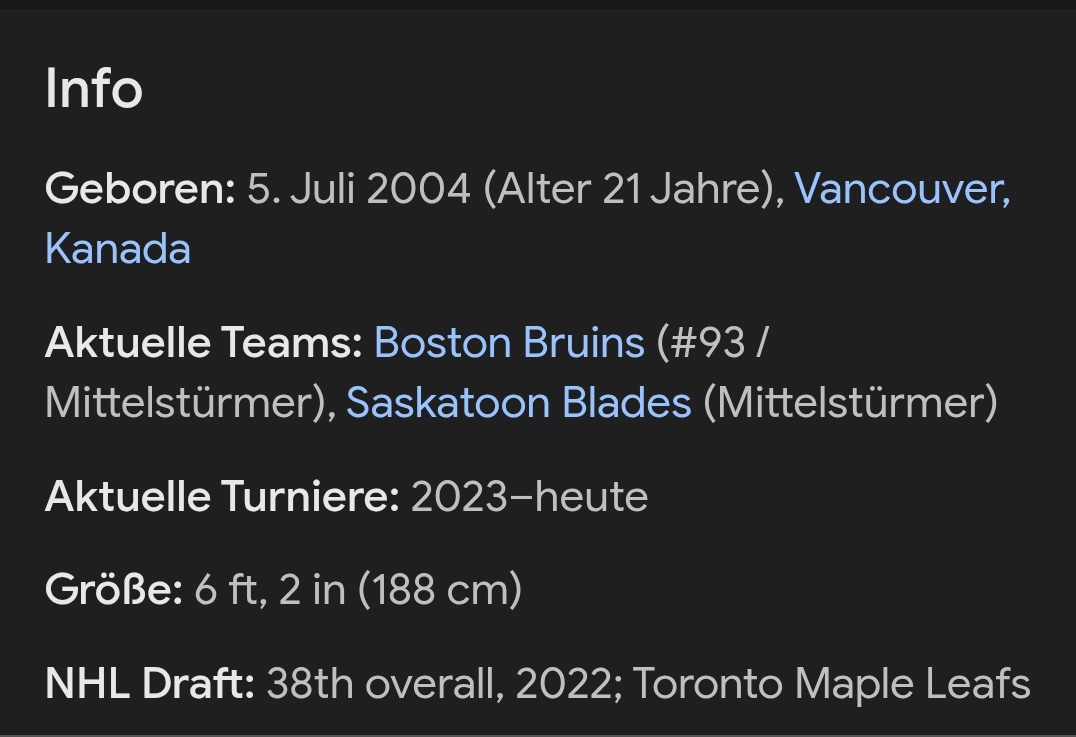Click the 188 cm height value
The image size is (1076, 737).
pos(440,590)
